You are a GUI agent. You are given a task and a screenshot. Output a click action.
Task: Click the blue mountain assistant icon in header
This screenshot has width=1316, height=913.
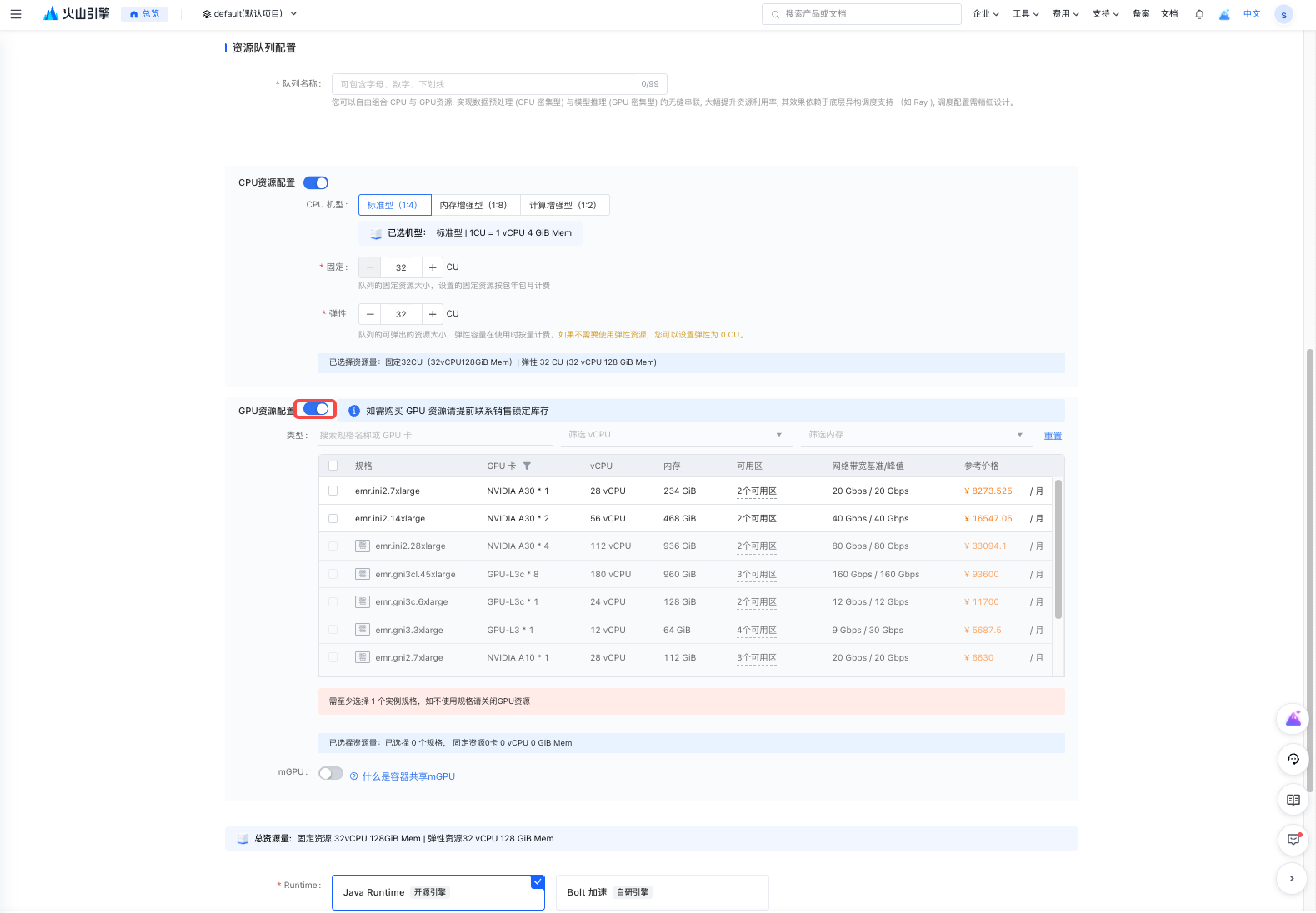1224,14
